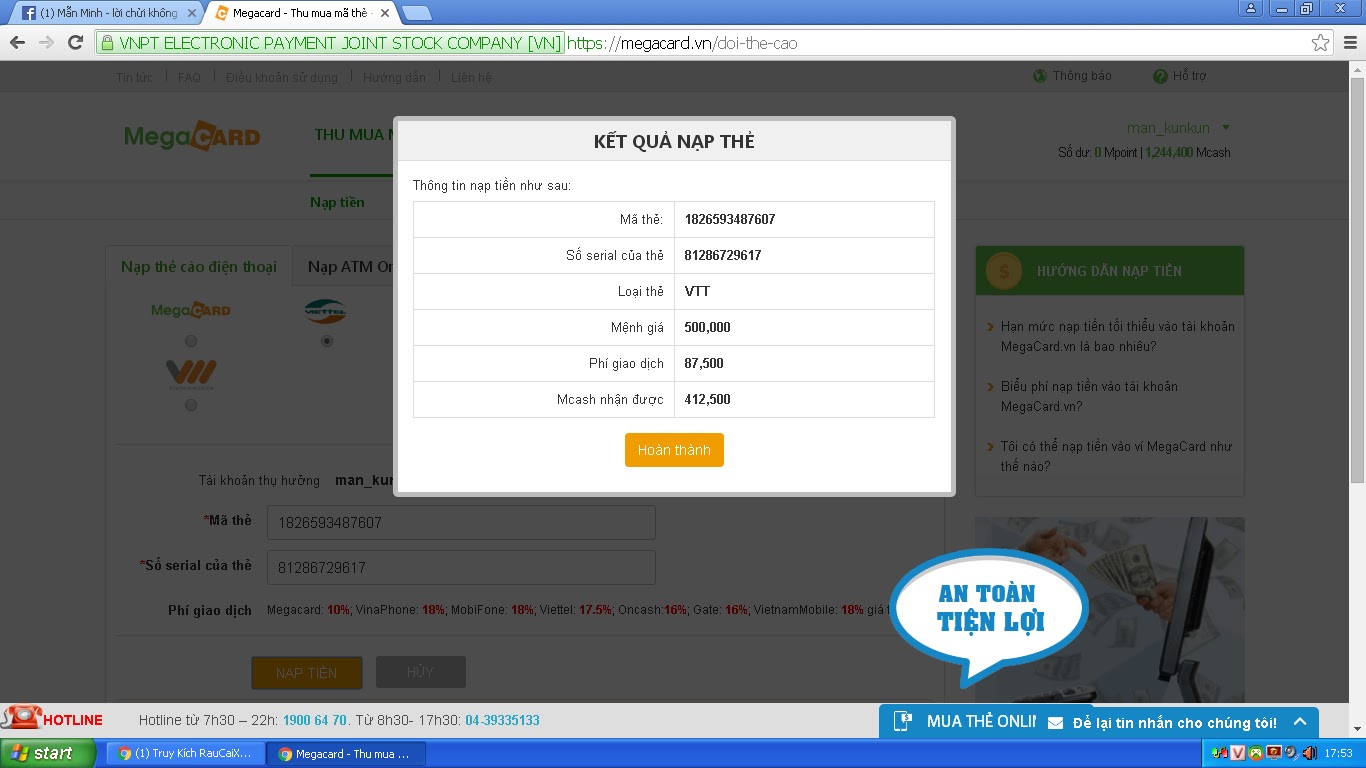Click the red Hotline phone icon
1366x768 pixels.
21,718
